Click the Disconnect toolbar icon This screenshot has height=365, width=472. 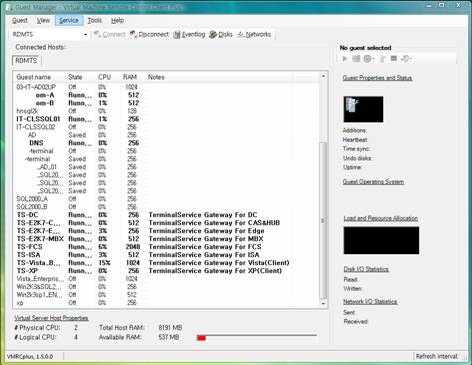pos(149,34)
